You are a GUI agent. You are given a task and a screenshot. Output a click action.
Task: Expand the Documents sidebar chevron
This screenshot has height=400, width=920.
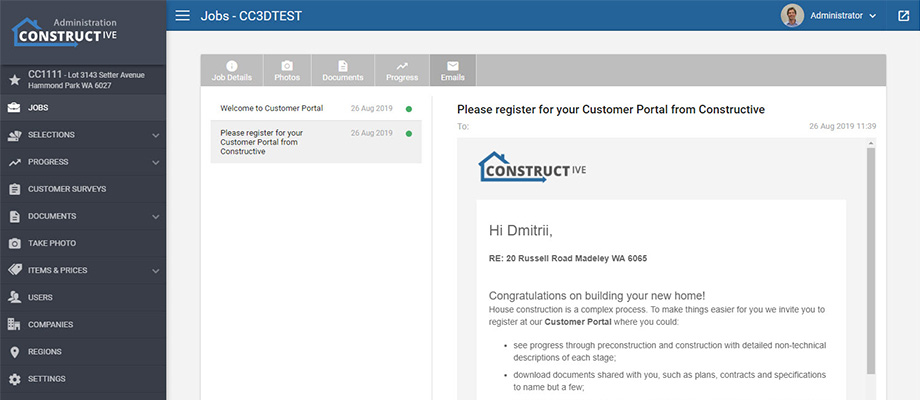click(155, 216)
